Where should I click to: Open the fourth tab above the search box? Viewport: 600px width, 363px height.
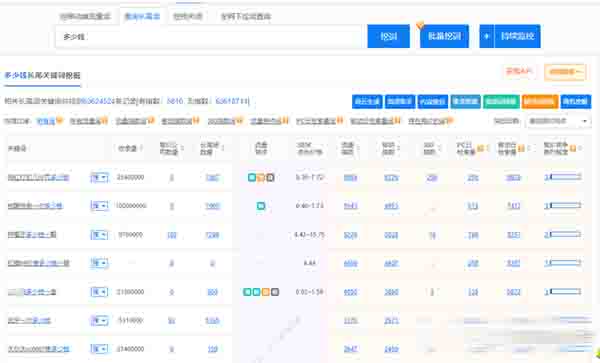pos(246,16)
